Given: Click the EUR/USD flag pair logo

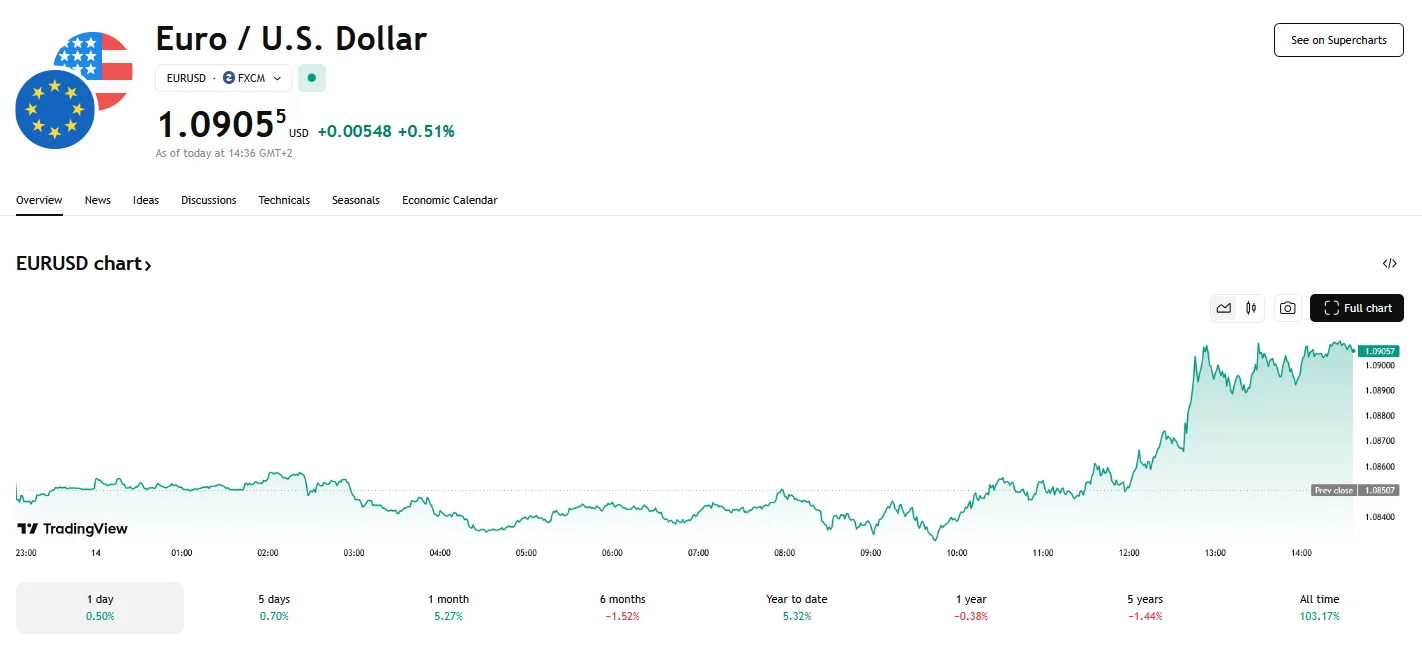Looking at the screenshot, I should point(74,90).
